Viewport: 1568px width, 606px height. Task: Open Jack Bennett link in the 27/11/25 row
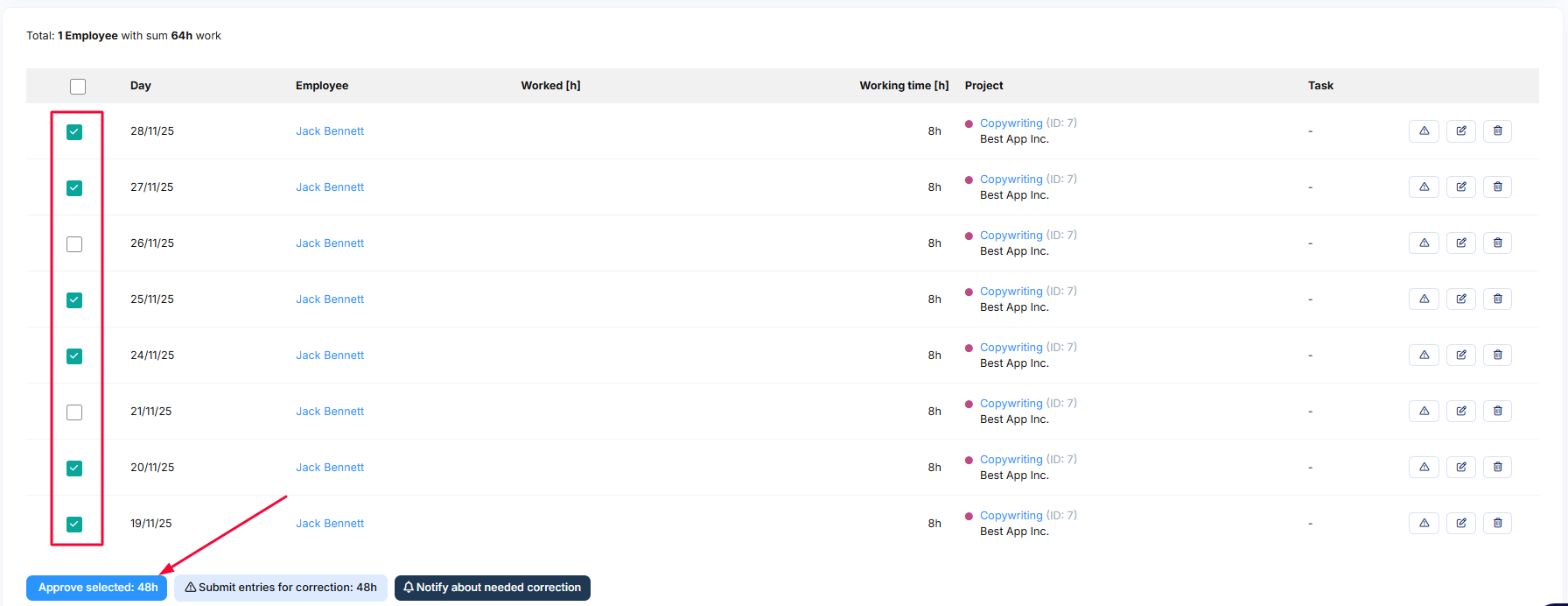pyautogui.click(x=330, y=187)
